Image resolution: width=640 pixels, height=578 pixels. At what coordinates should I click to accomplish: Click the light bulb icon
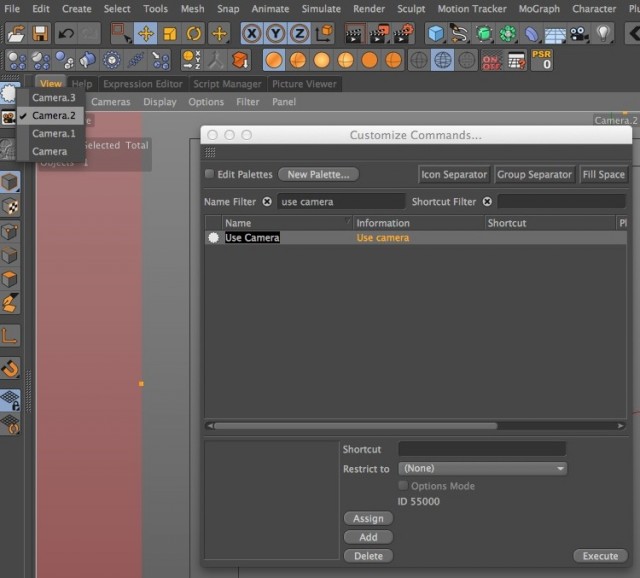pos(604,33)
